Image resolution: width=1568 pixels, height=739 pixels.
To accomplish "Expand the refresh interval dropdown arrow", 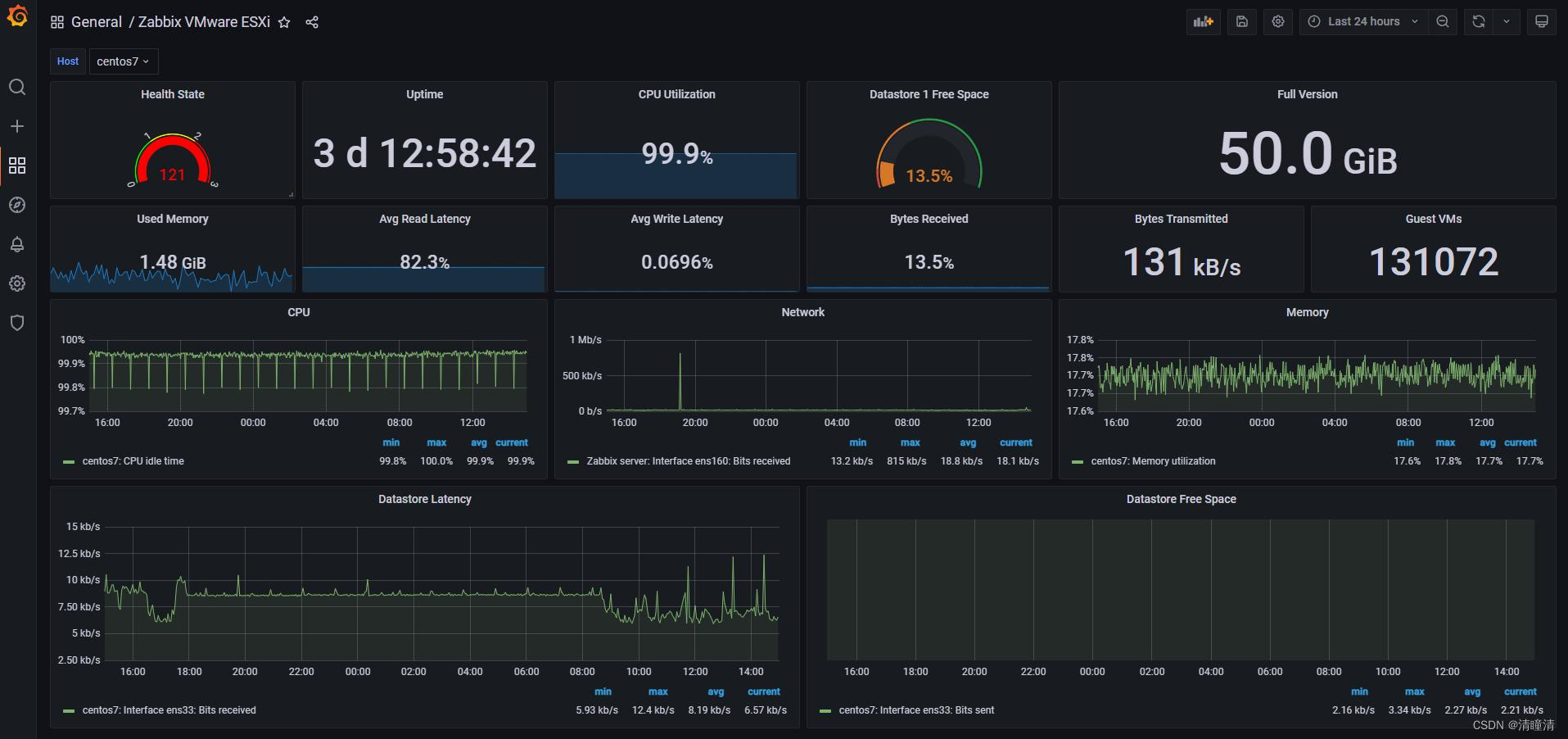I will pos(1507,22).
